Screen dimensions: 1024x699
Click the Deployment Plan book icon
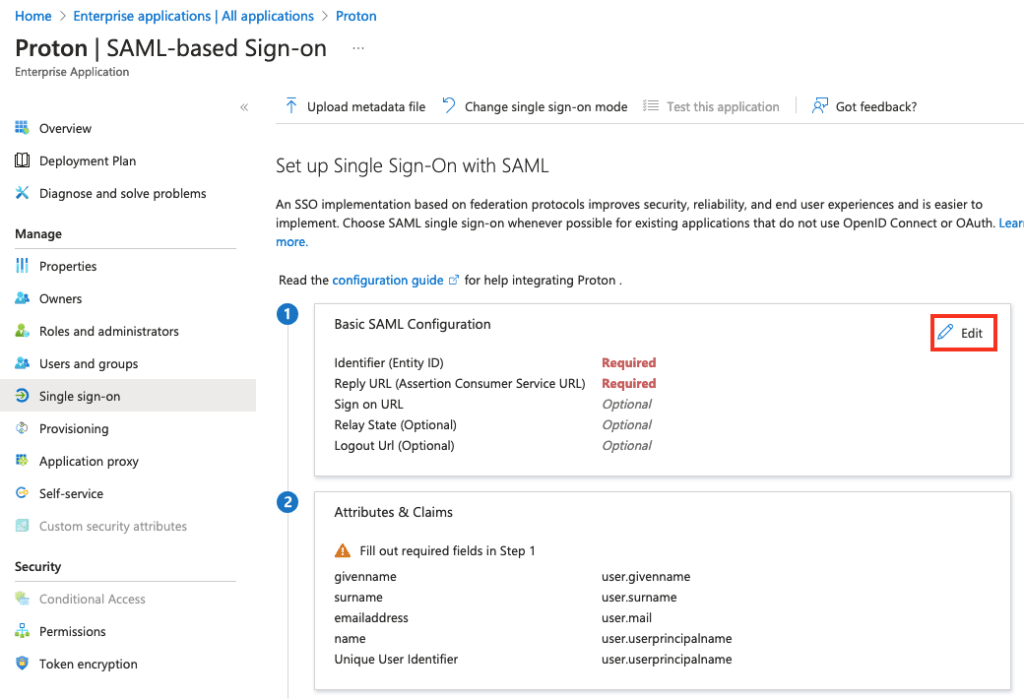tap(22, 161)
